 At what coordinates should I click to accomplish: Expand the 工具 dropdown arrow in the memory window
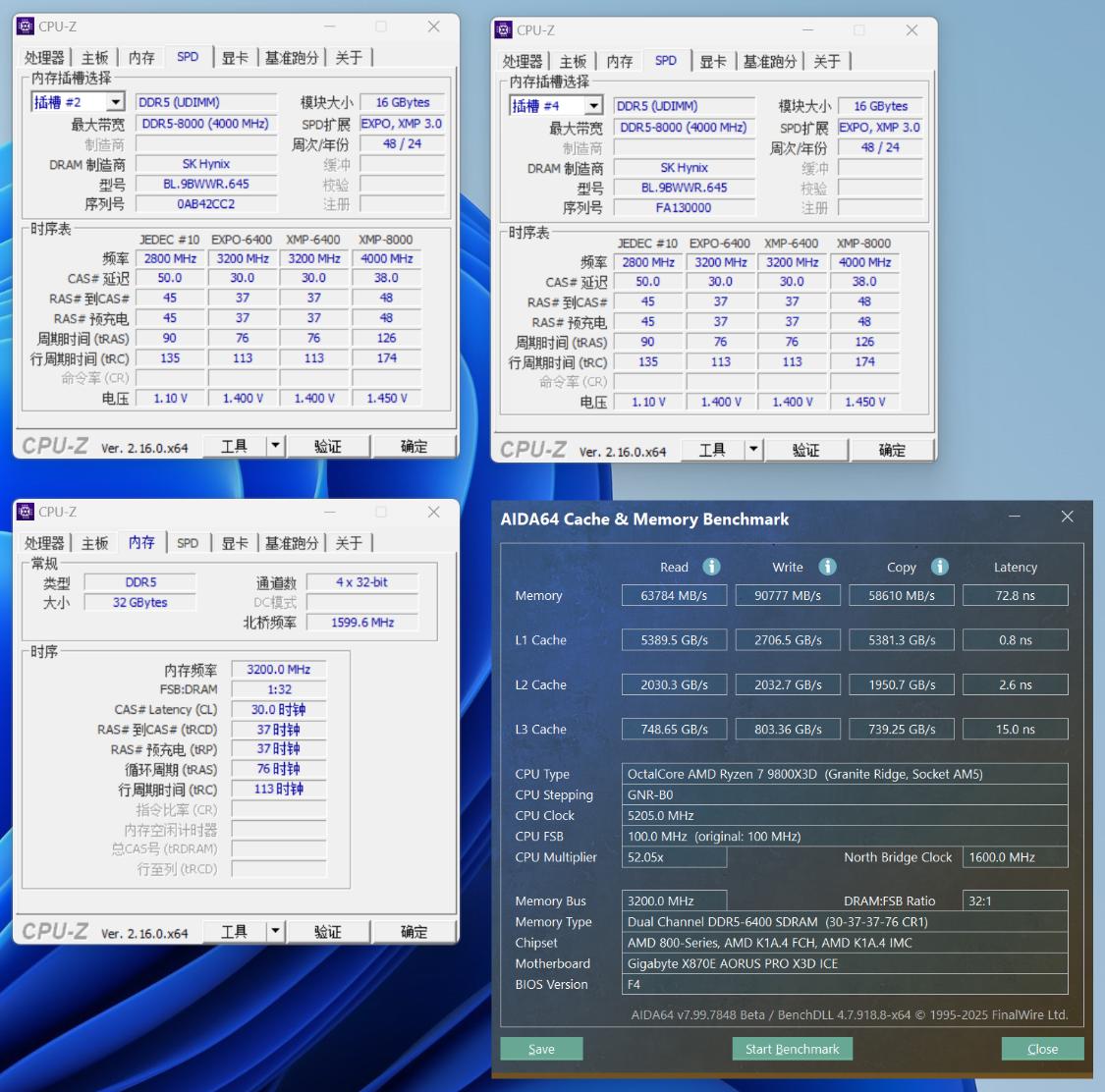tap(276, 931)
